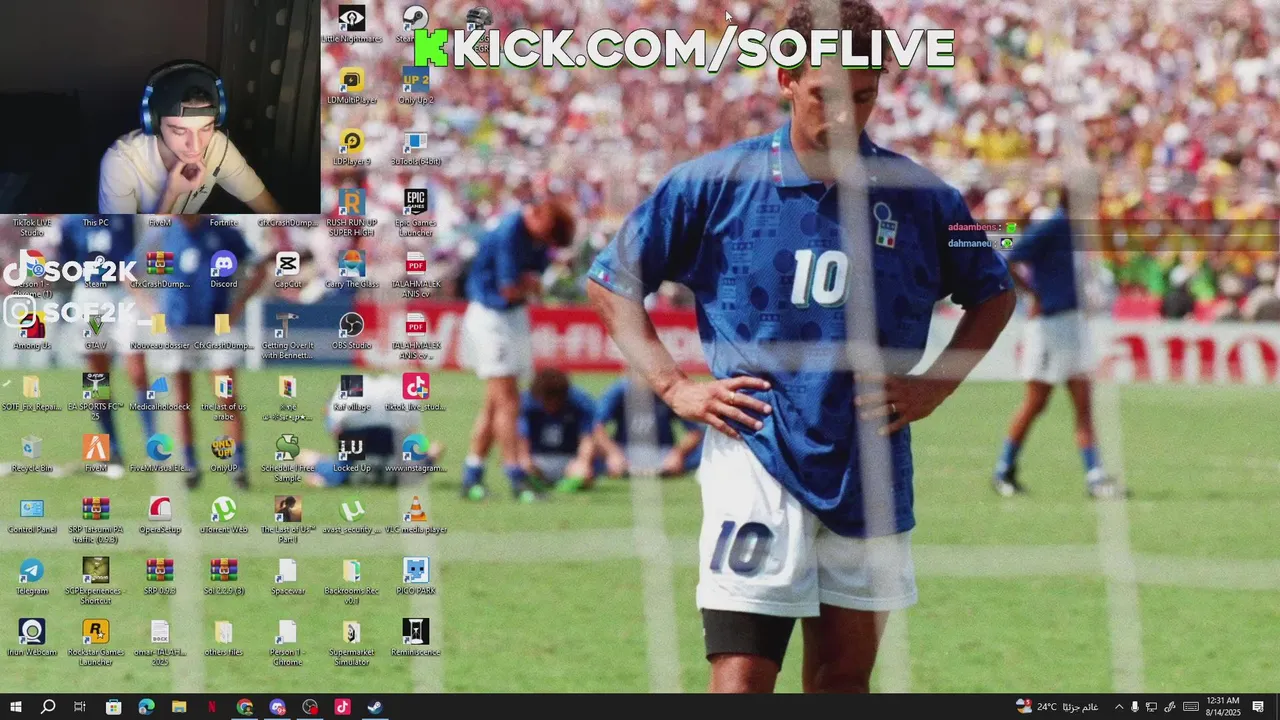Switch to Chrome in the taskbar

[x=245, y=707]
